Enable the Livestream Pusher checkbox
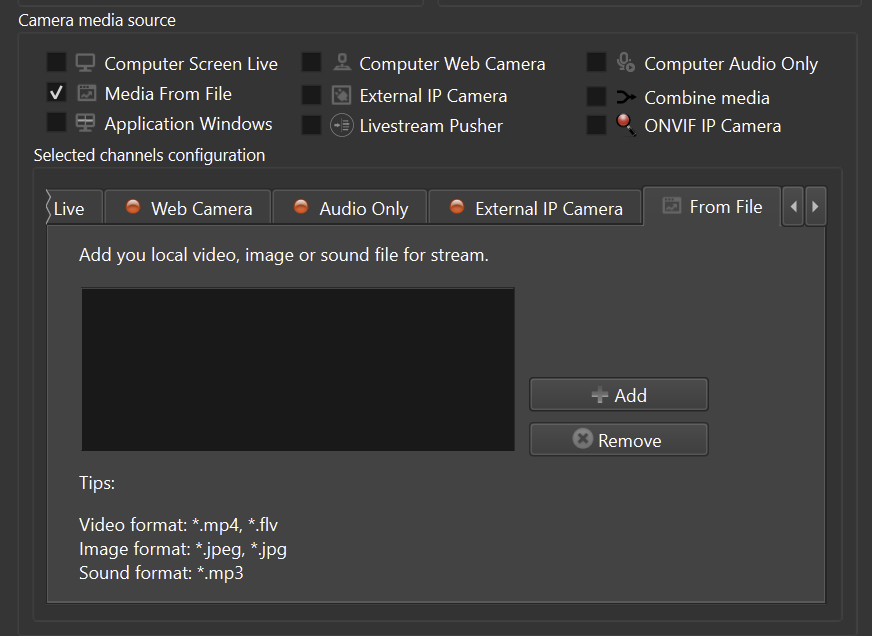 tap(312, 125)
